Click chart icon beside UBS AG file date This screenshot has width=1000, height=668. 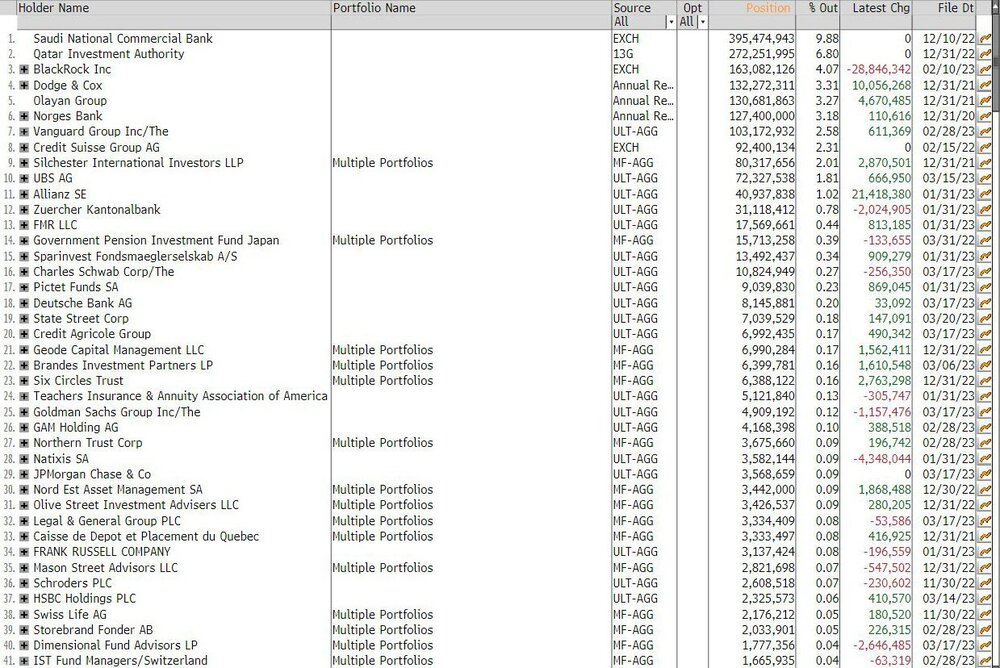point(985,179)
